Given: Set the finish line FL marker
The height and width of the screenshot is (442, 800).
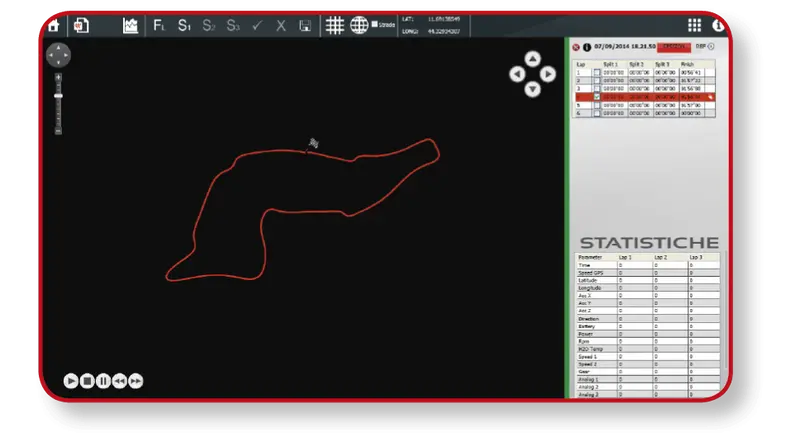Looking at the screenshot, I should click(x=159, y=26).
